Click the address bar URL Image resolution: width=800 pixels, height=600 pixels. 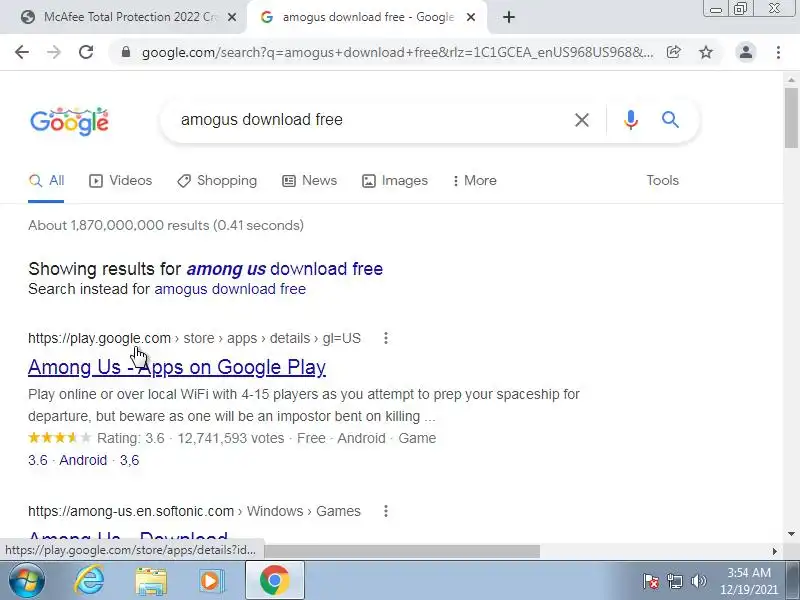397,52
